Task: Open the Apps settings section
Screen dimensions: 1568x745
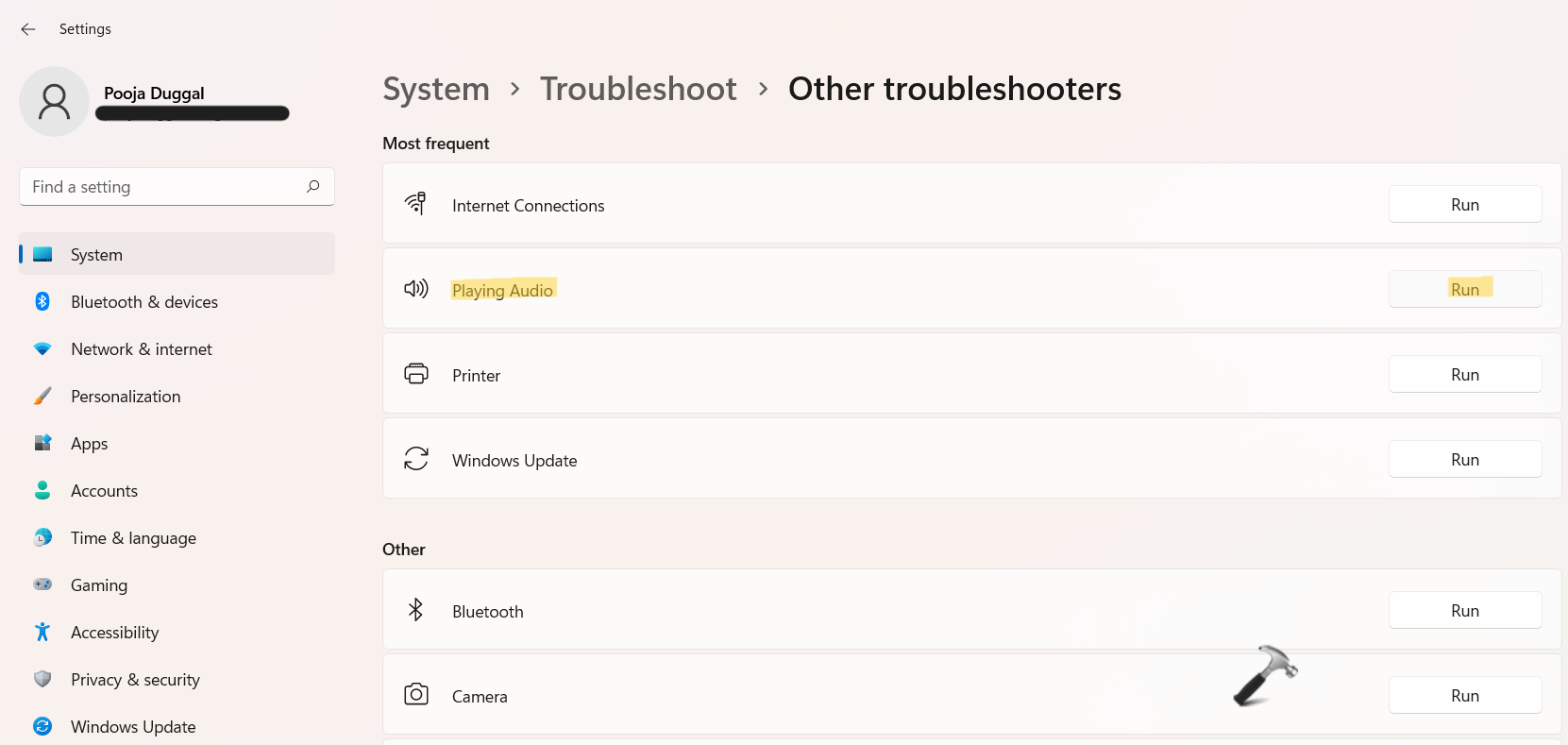Action: tap(90, 444)
